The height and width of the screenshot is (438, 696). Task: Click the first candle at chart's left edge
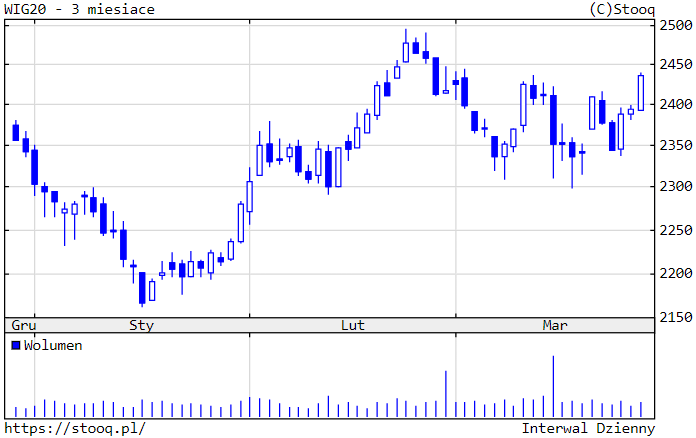(x=15, y=131)
